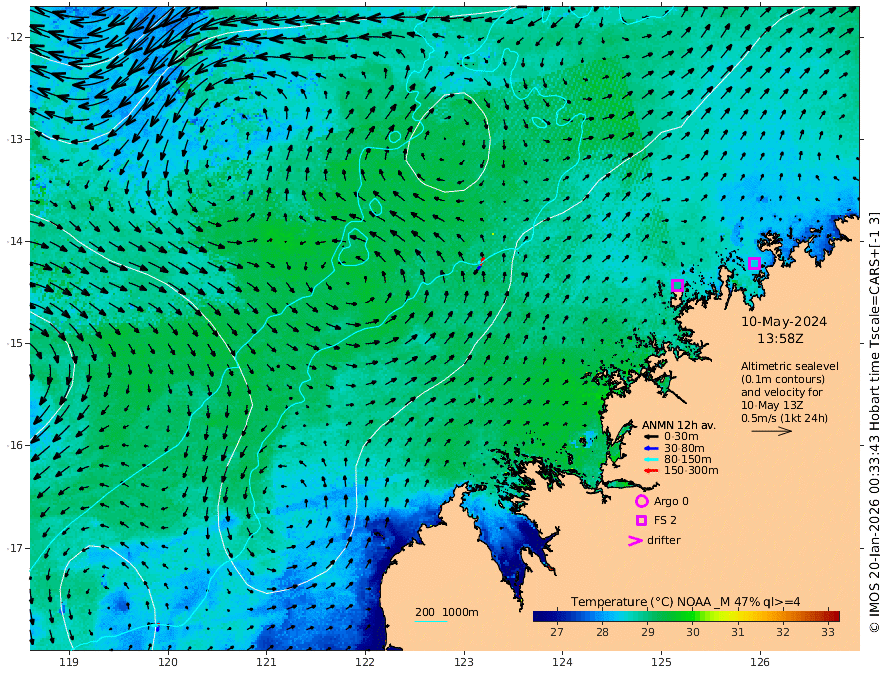Click the red-blue ANMN mooring arrow near 123°E
880x680 pixels.
[x=480, y=265]
